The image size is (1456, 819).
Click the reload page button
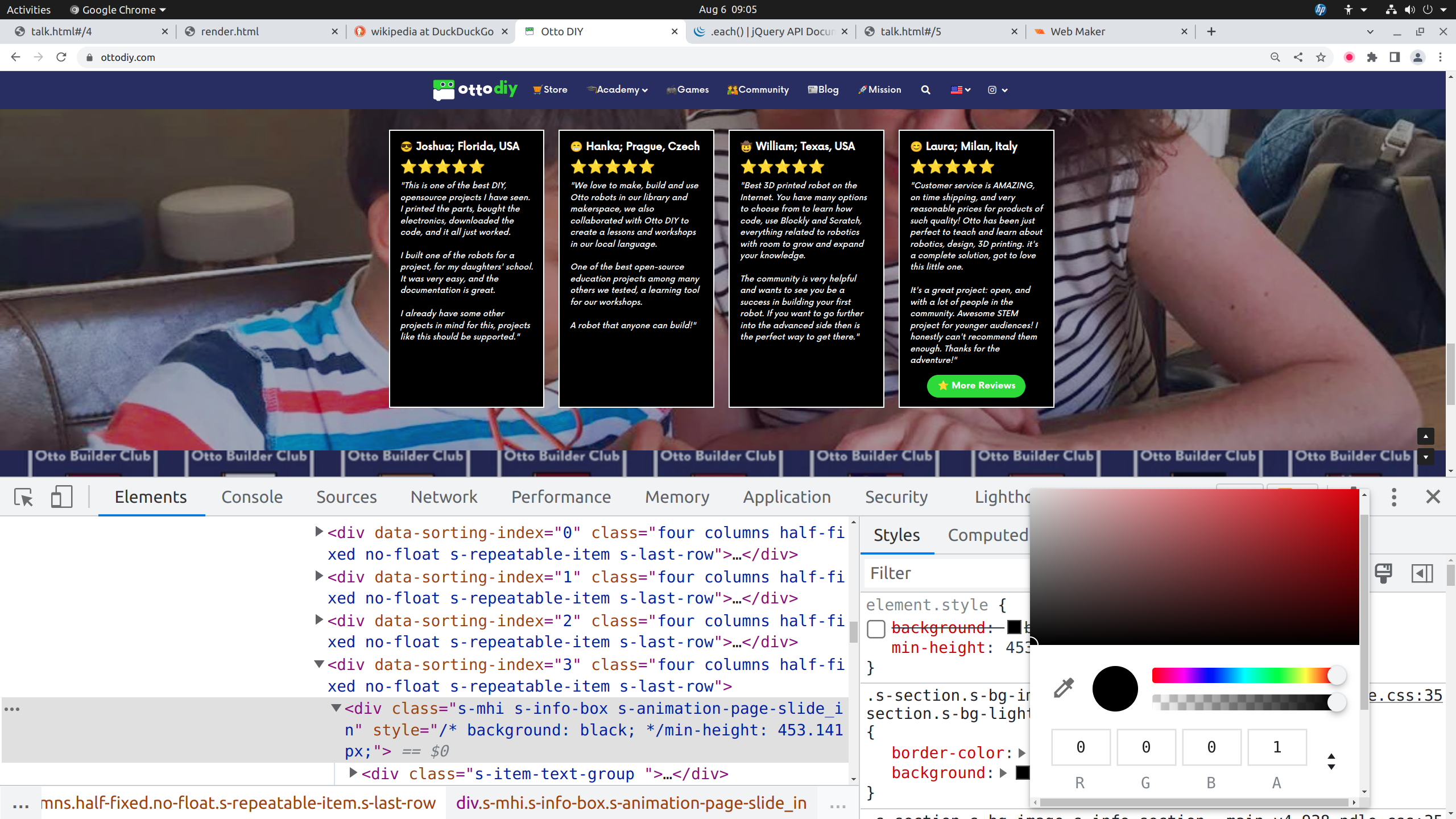(61, 57)
